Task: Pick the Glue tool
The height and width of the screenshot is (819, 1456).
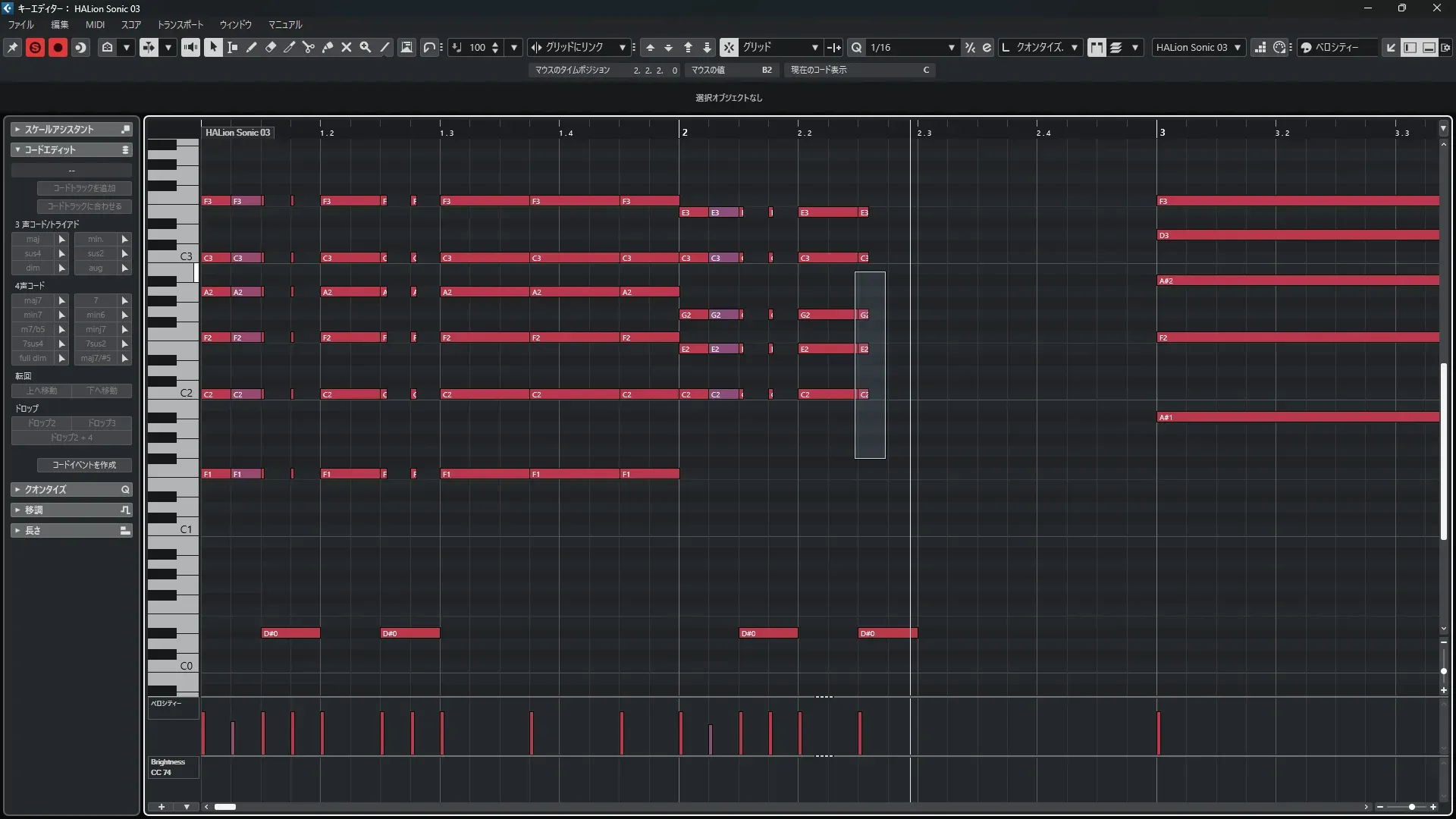Action: click(x=328, y=47)
